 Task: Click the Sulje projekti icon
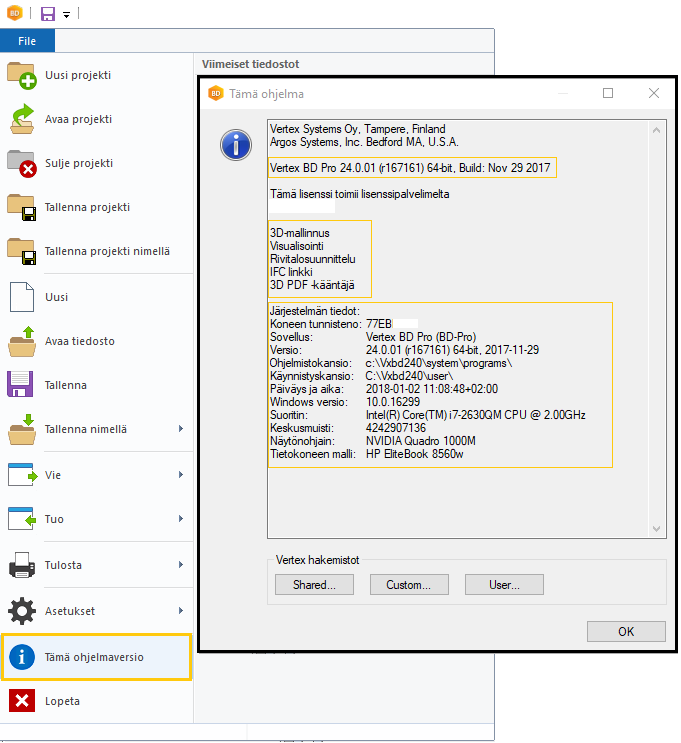[22, 163]
